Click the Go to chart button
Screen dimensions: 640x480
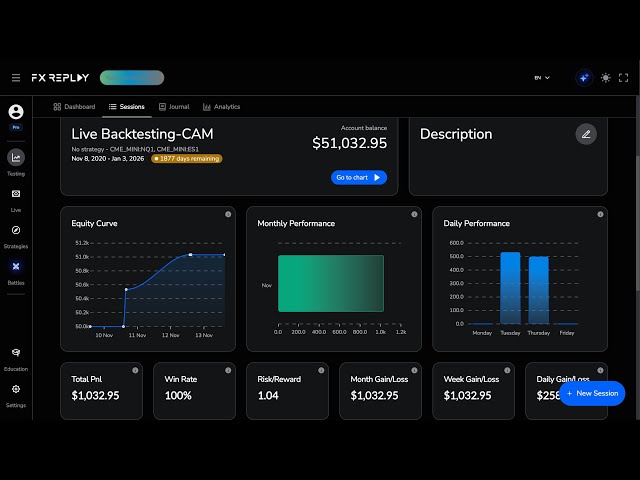coord(359,178)
